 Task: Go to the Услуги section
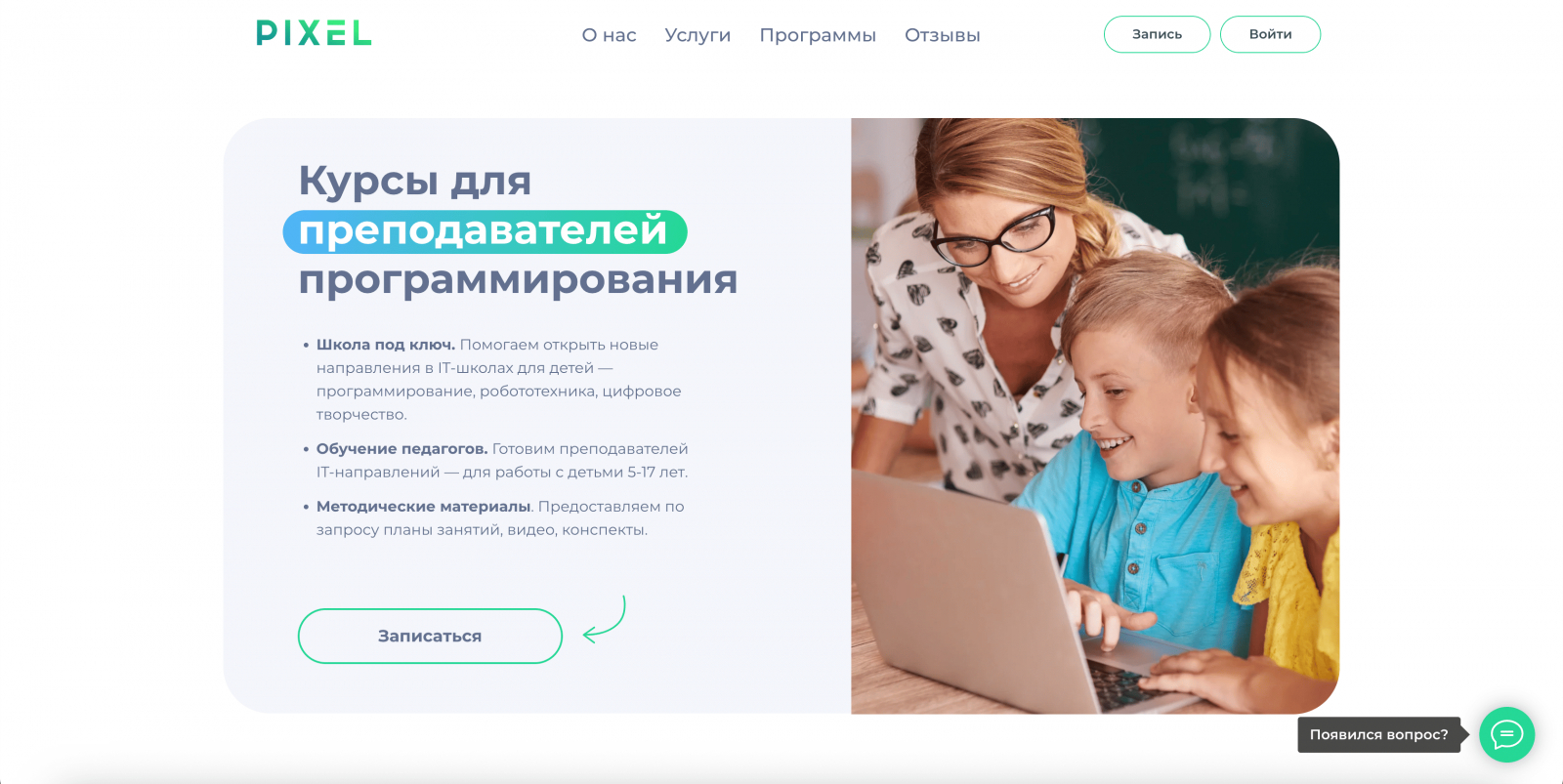click(x=697, y=35)
